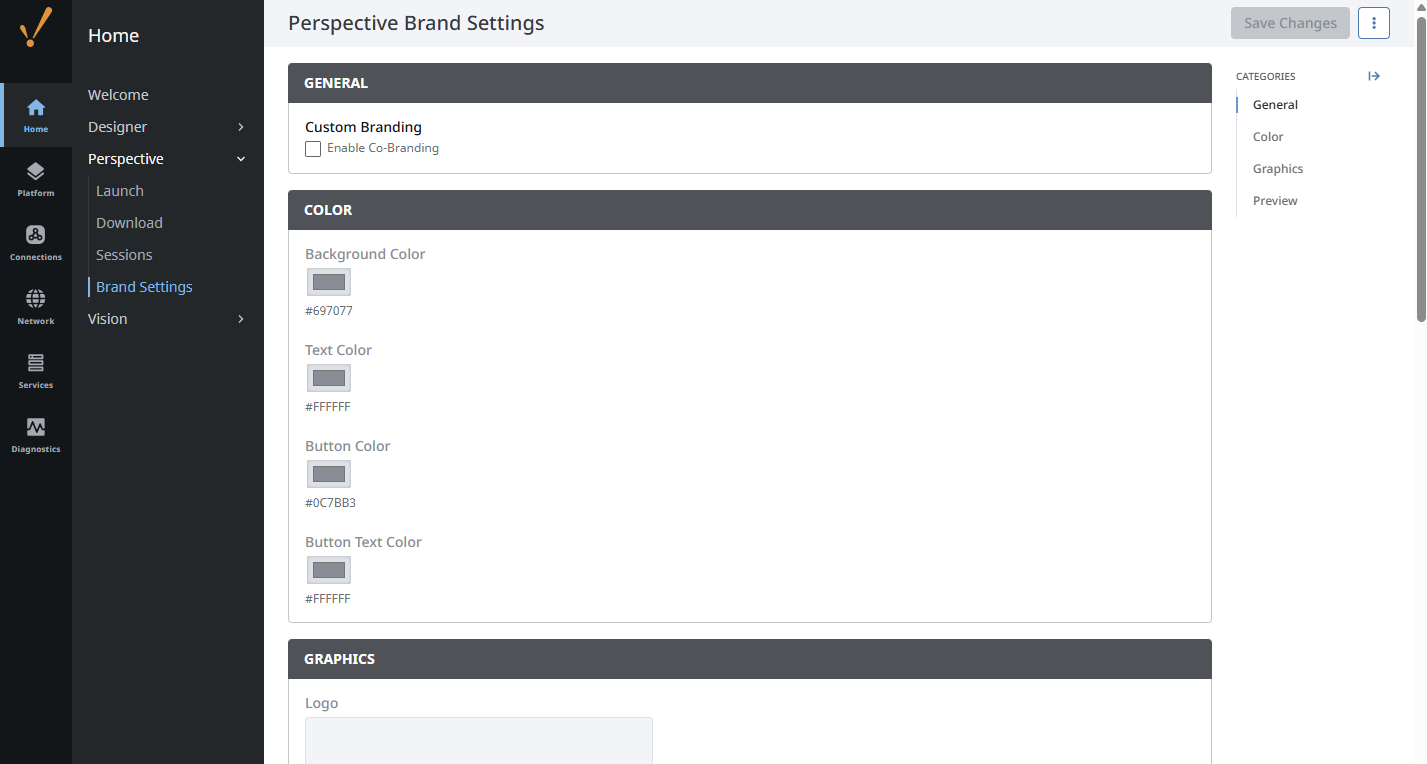The width and height of the screenshot is (1427, 764).
Task: Collapse the Perspective menu chevron
Action: pos(241,159)
